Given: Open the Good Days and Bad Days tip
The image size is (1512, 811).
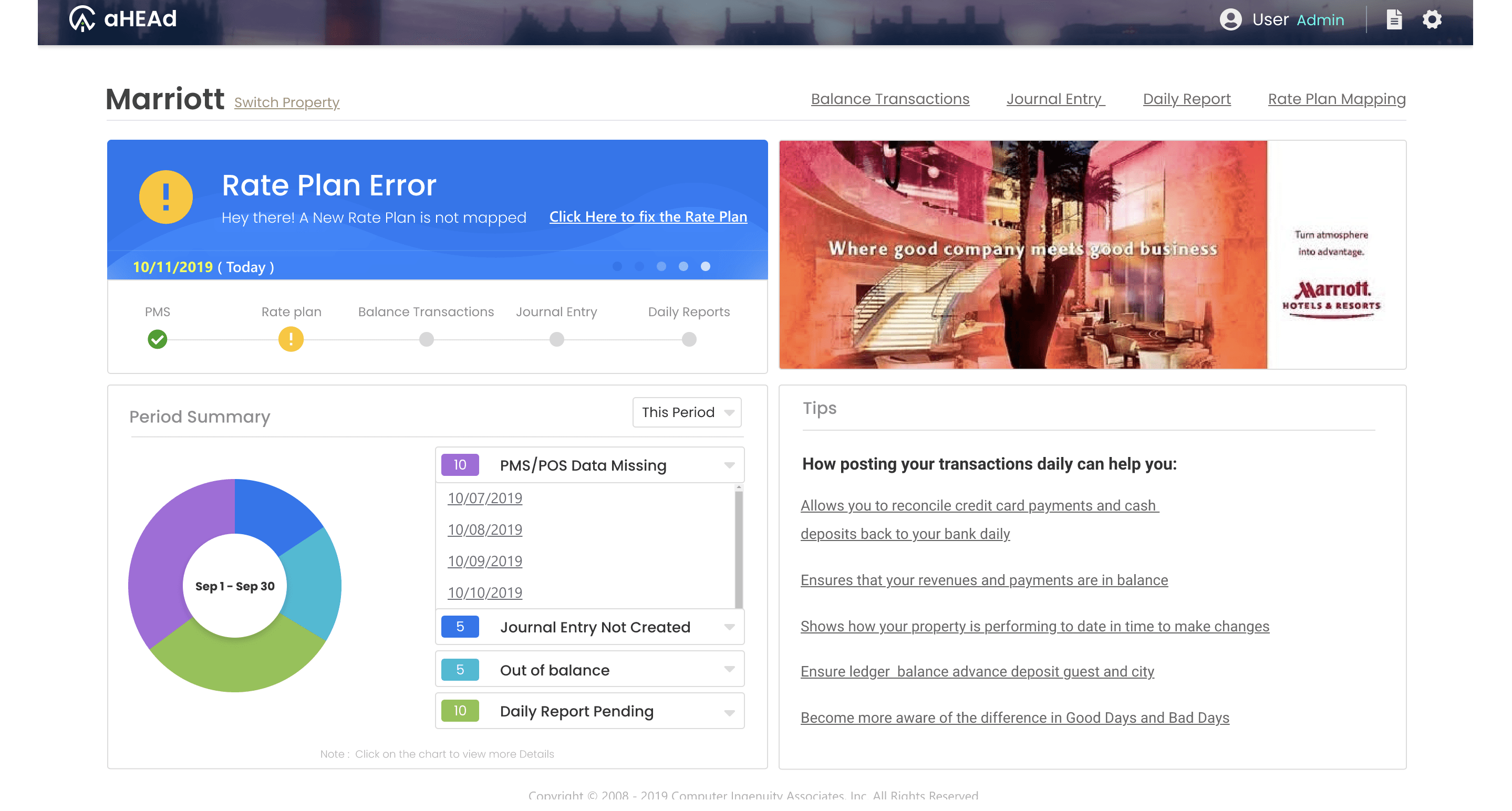Looking at the screenshot, I should click(1014, 718).
